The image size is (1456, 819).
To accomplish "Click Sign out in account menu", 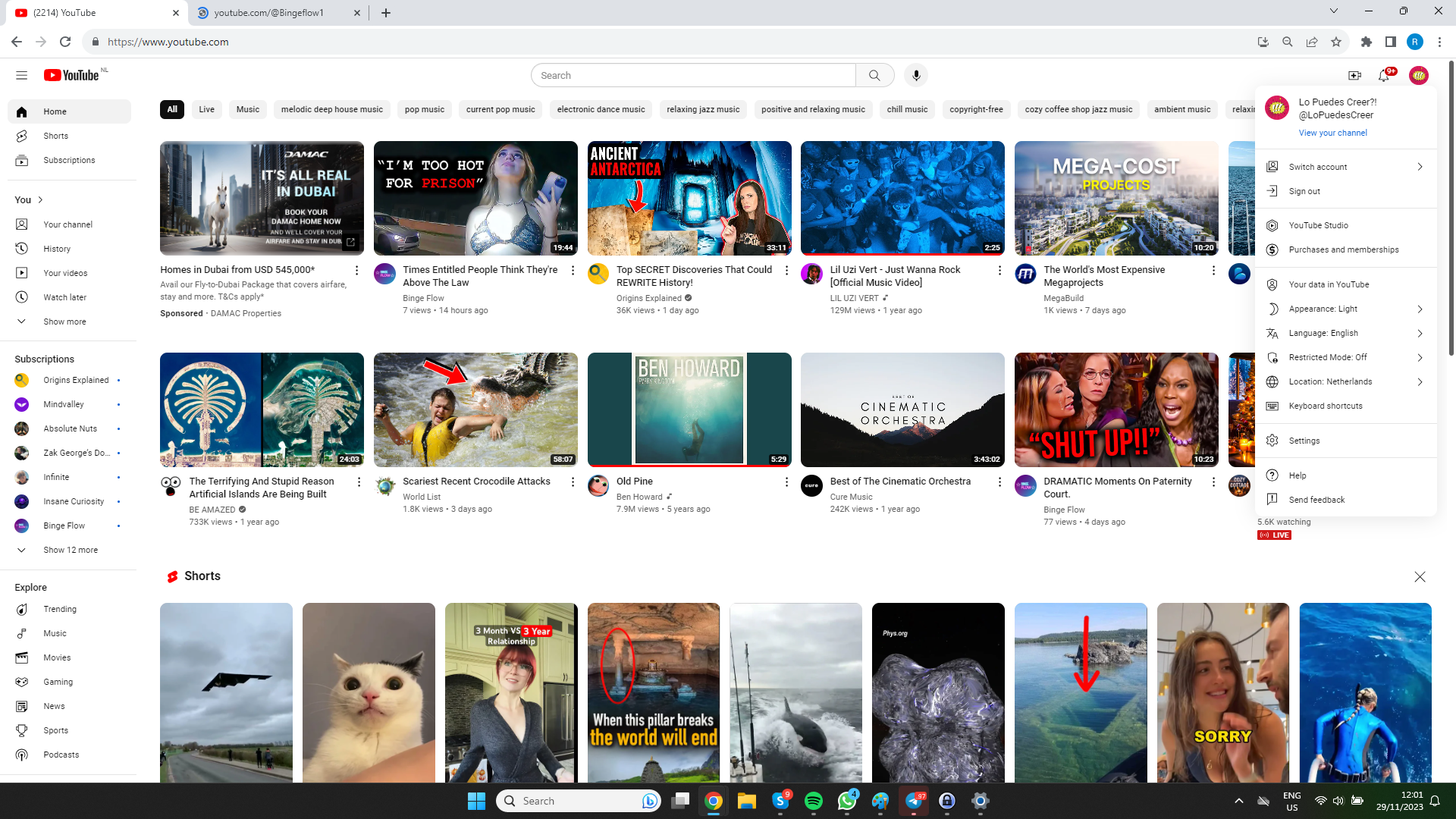I will click(x=1304, y=191).
